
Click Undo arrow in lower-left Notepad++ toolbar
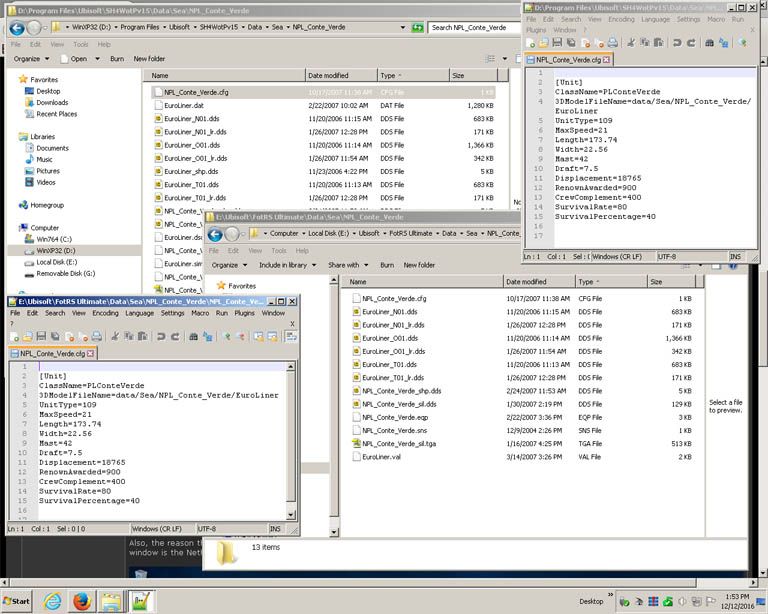pos(161,336)
